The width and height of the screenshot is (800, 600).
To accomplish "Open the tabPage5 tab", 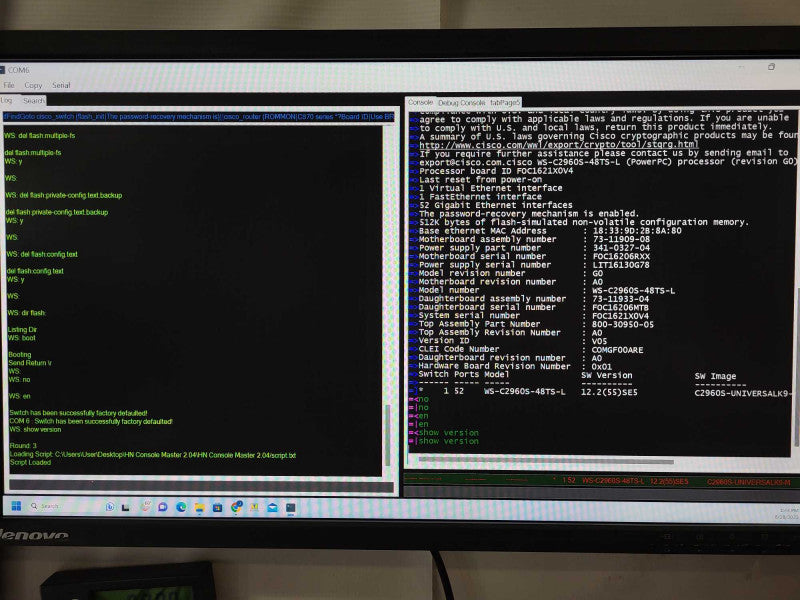I will 505,103.
